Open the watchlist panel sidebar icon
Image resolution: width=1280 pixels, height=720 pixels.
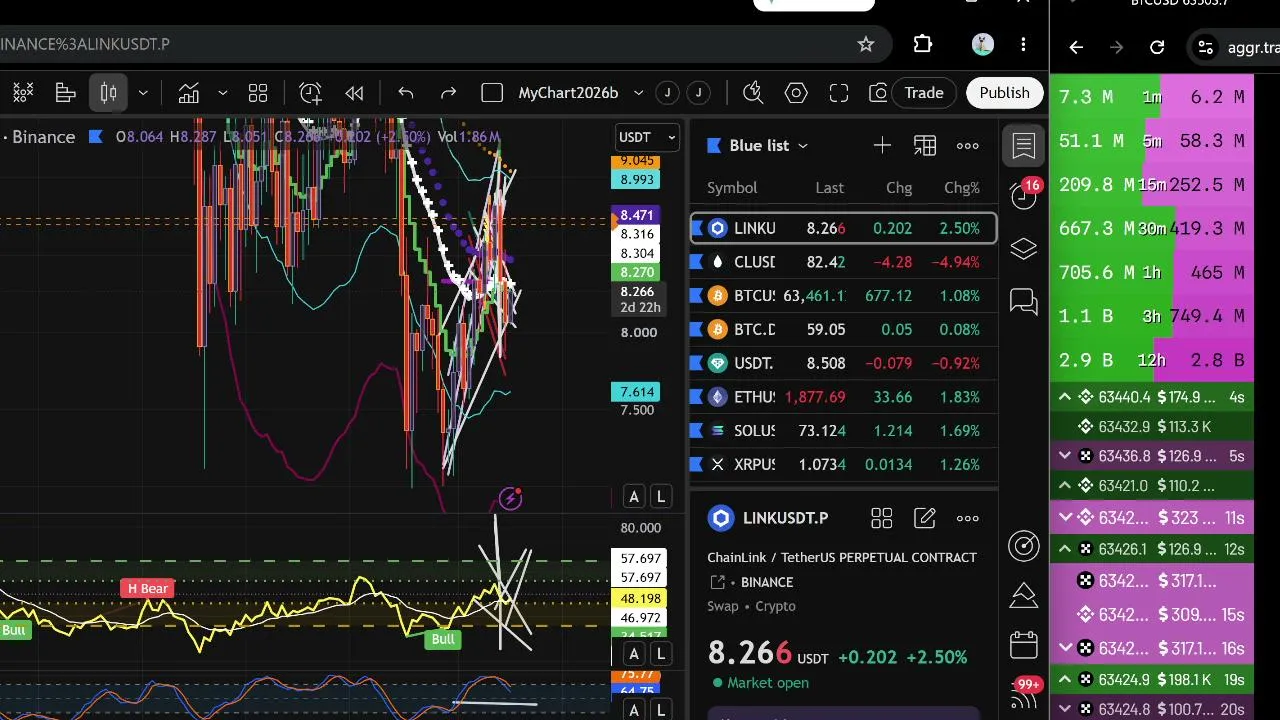(x=1024, y=146)
